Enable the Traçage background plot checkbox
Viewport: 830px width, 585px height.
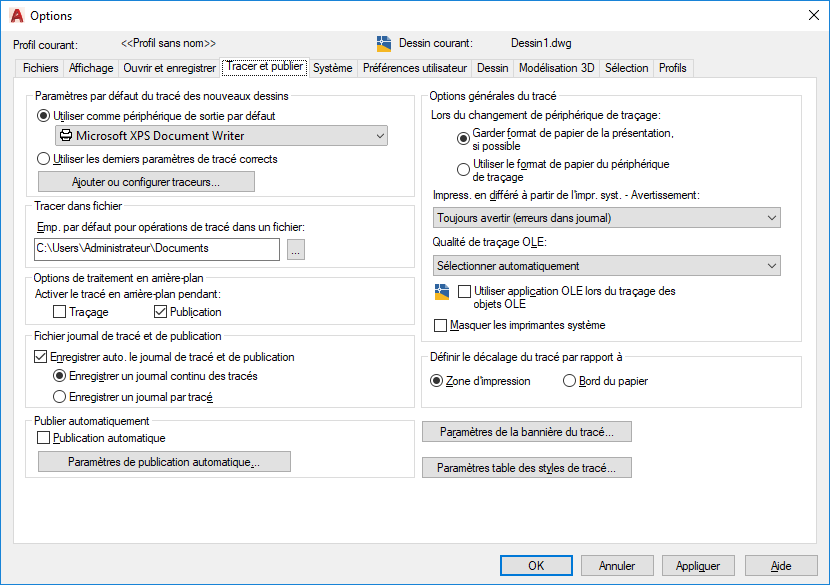coord(60,313)
